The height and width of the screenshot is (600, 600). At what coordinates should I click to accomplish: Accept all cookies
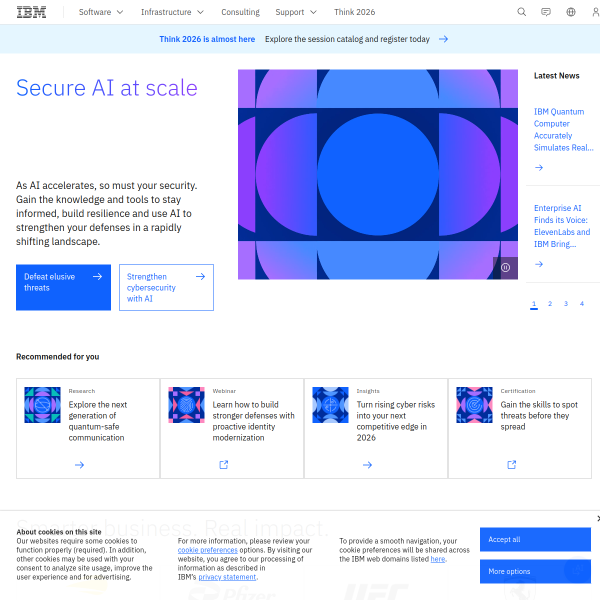point(535,540)
